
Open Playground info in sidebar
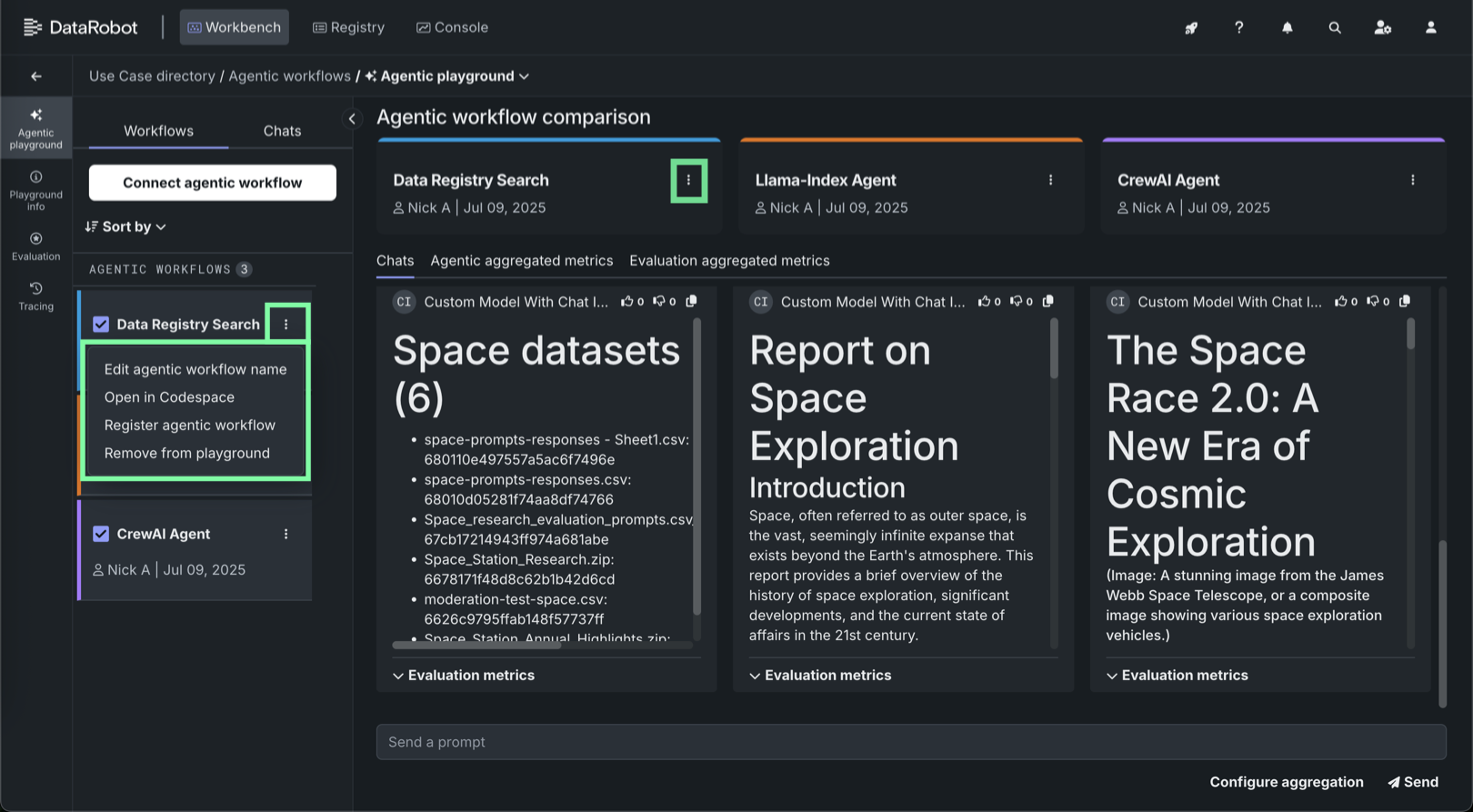point(35,190)
